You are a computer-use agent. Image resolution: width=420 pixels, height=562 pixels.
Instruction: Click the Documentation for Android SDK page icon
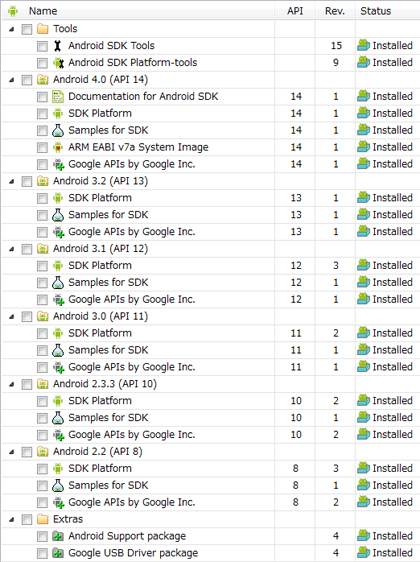57,96
